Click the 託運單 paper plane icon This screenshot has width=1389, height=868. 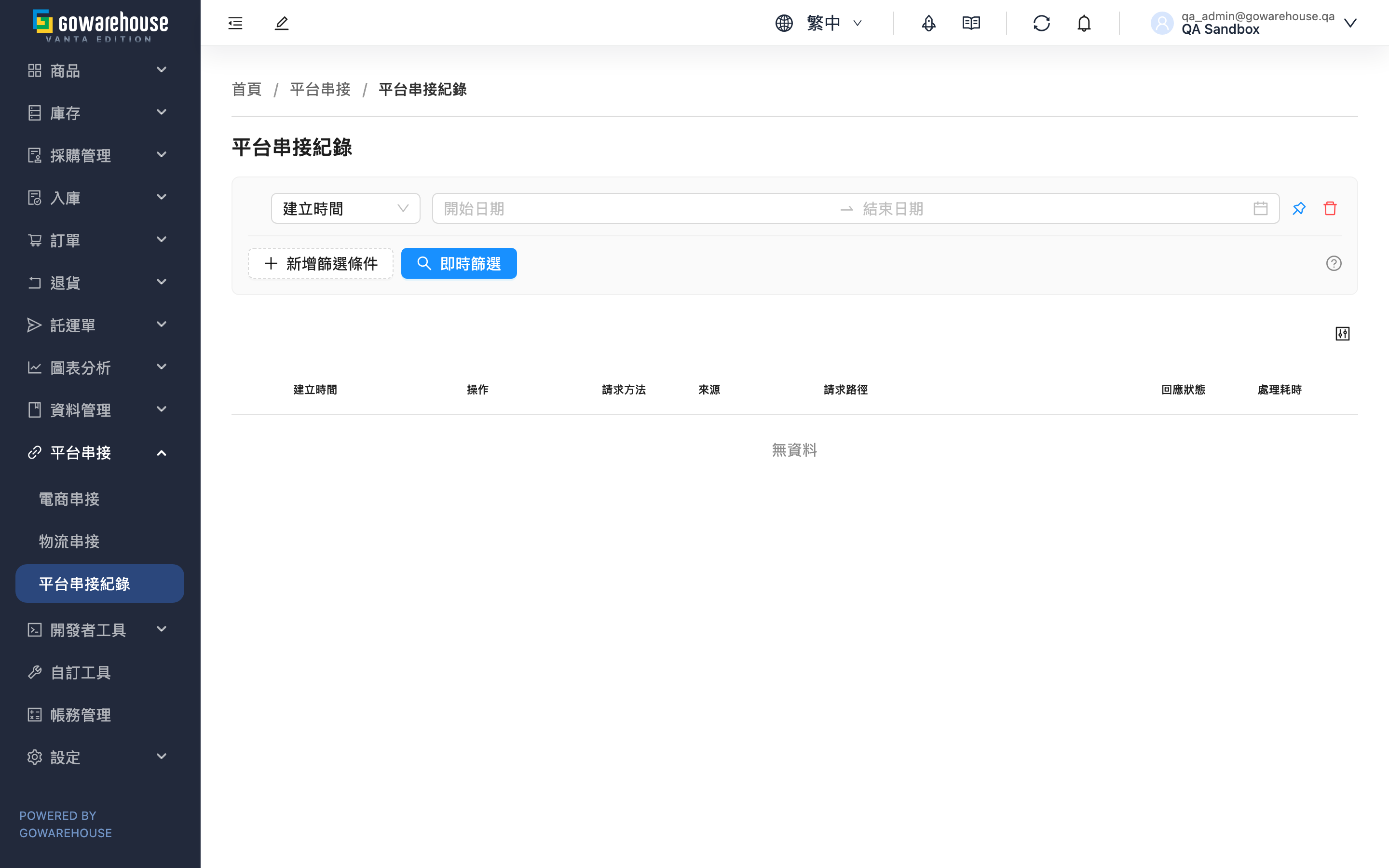pyautogui.click(x=34, y=325)
